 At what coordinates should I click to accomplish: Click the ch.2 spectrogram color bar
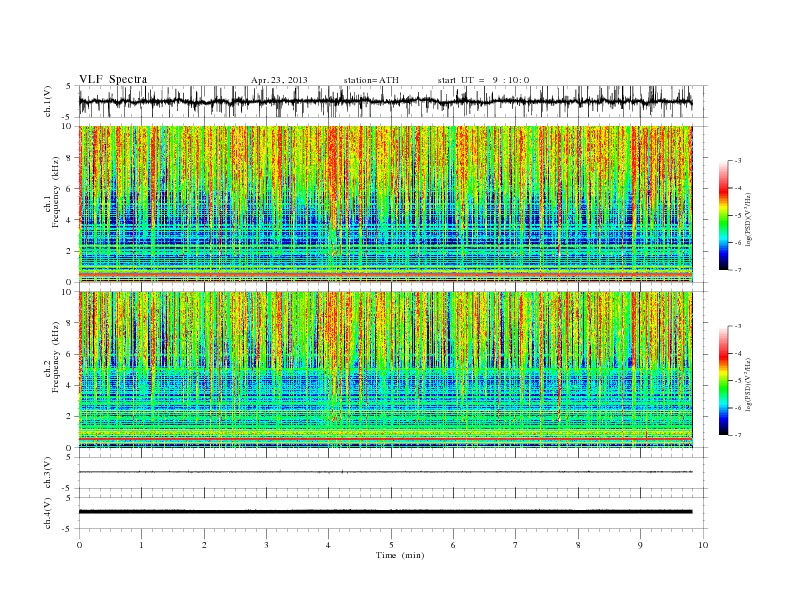click(723, 380)
